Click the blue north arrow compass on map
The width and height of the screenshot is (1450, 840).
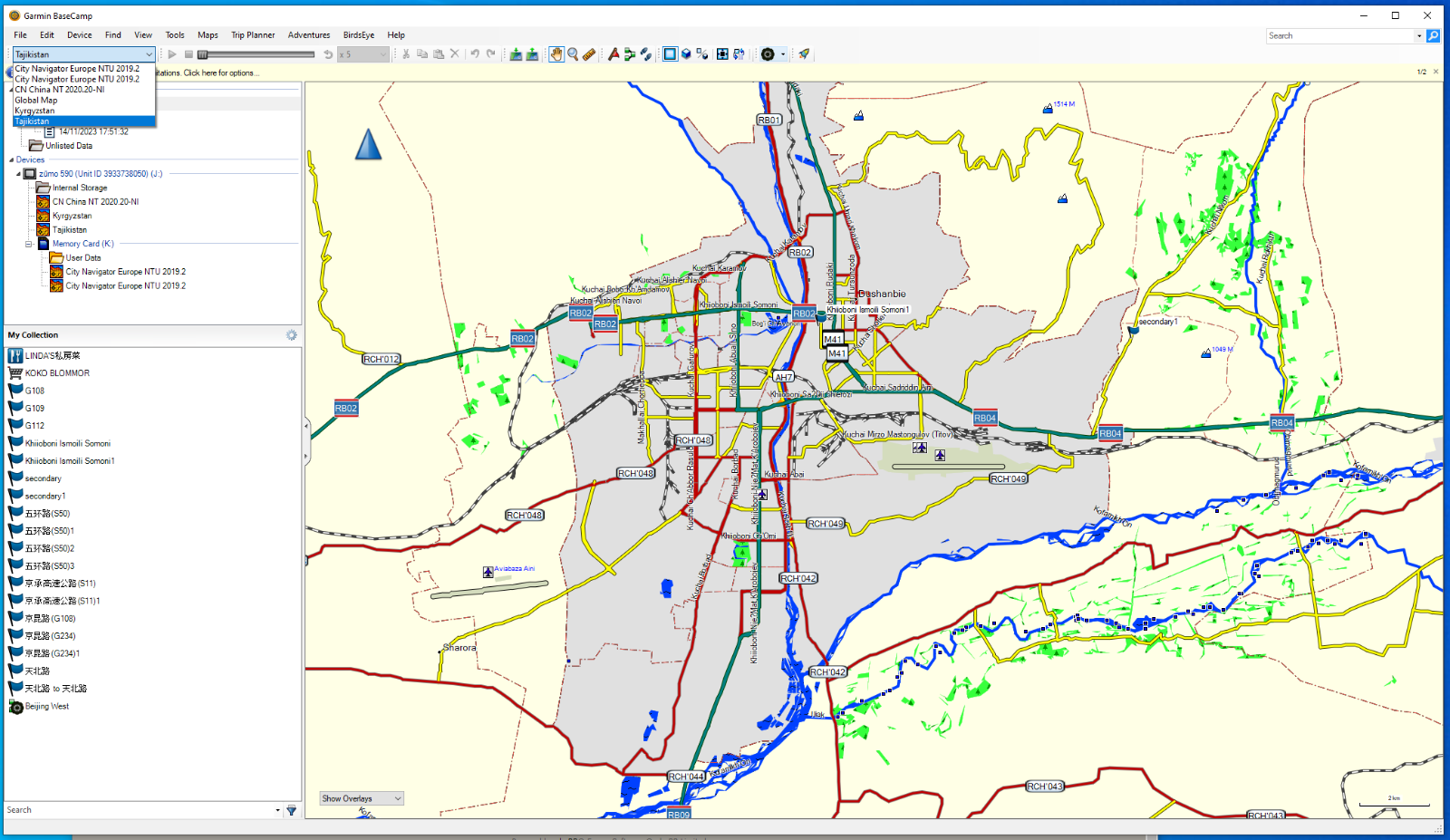[x=368, y=144]
